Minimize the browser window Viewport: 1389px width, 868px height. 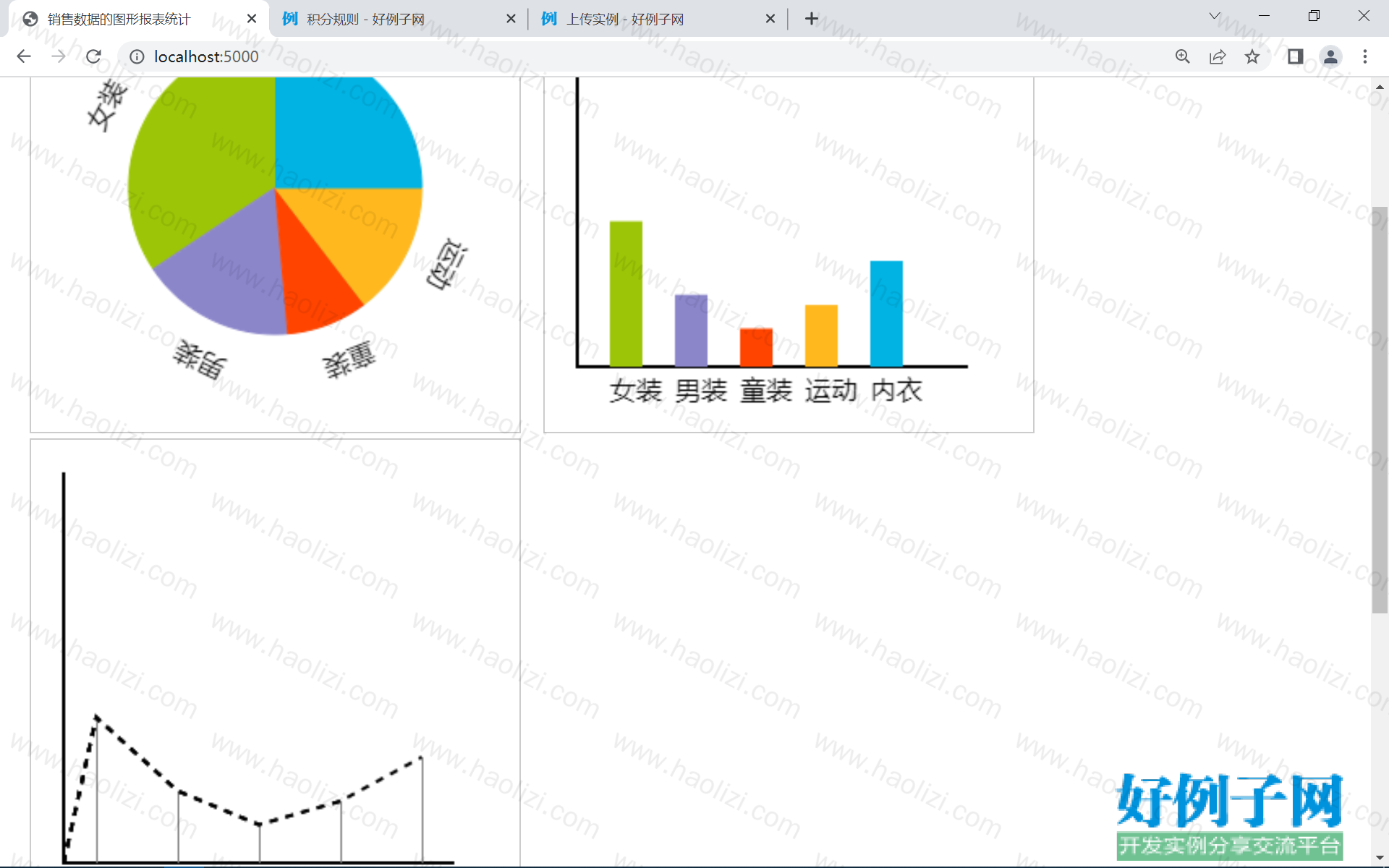tap(1265, 16)
